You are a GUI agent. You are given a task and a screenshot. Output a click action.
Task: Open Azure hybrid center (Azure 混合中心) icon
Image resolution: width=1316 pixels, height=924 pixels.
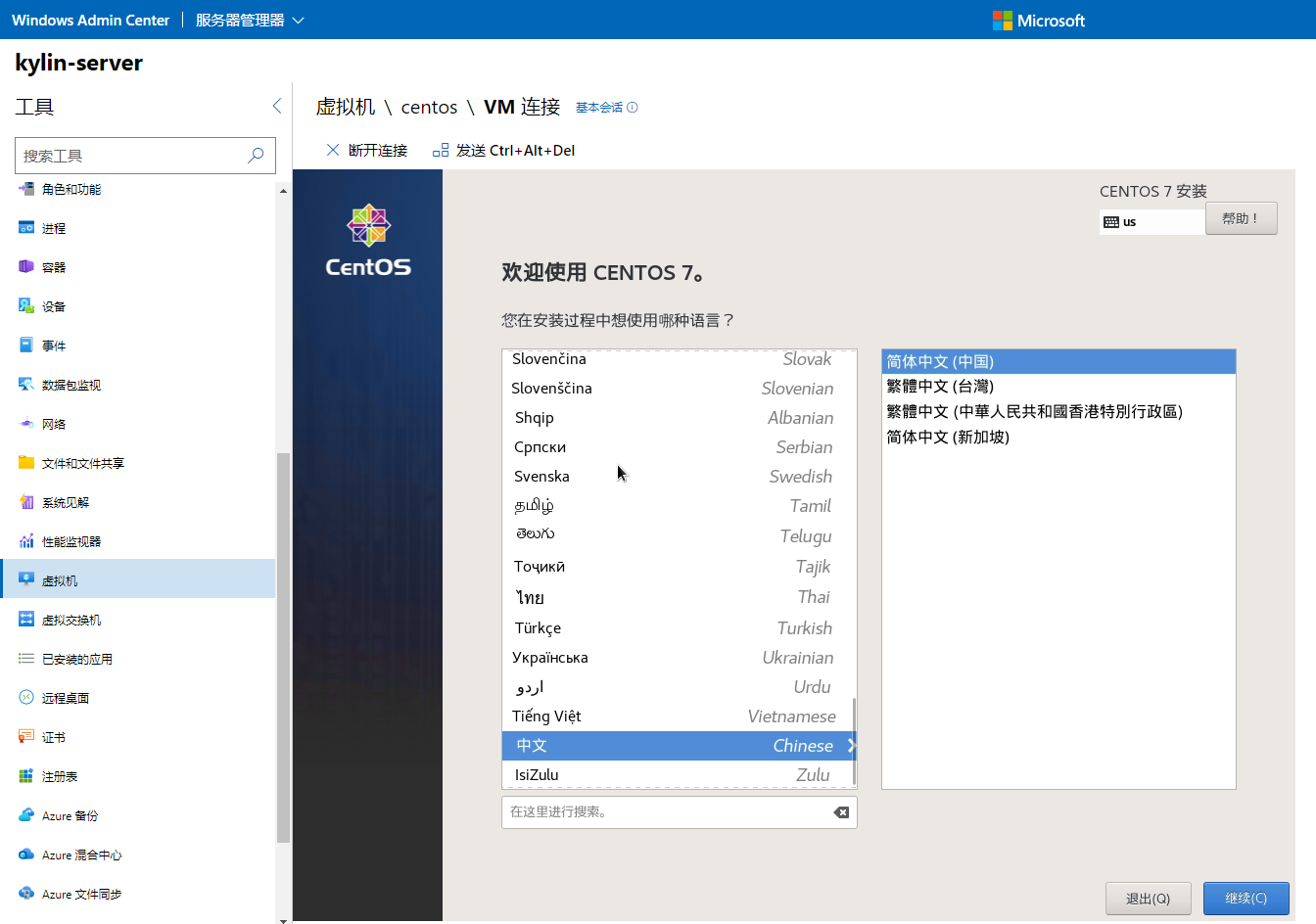click(x=26, y=855)
